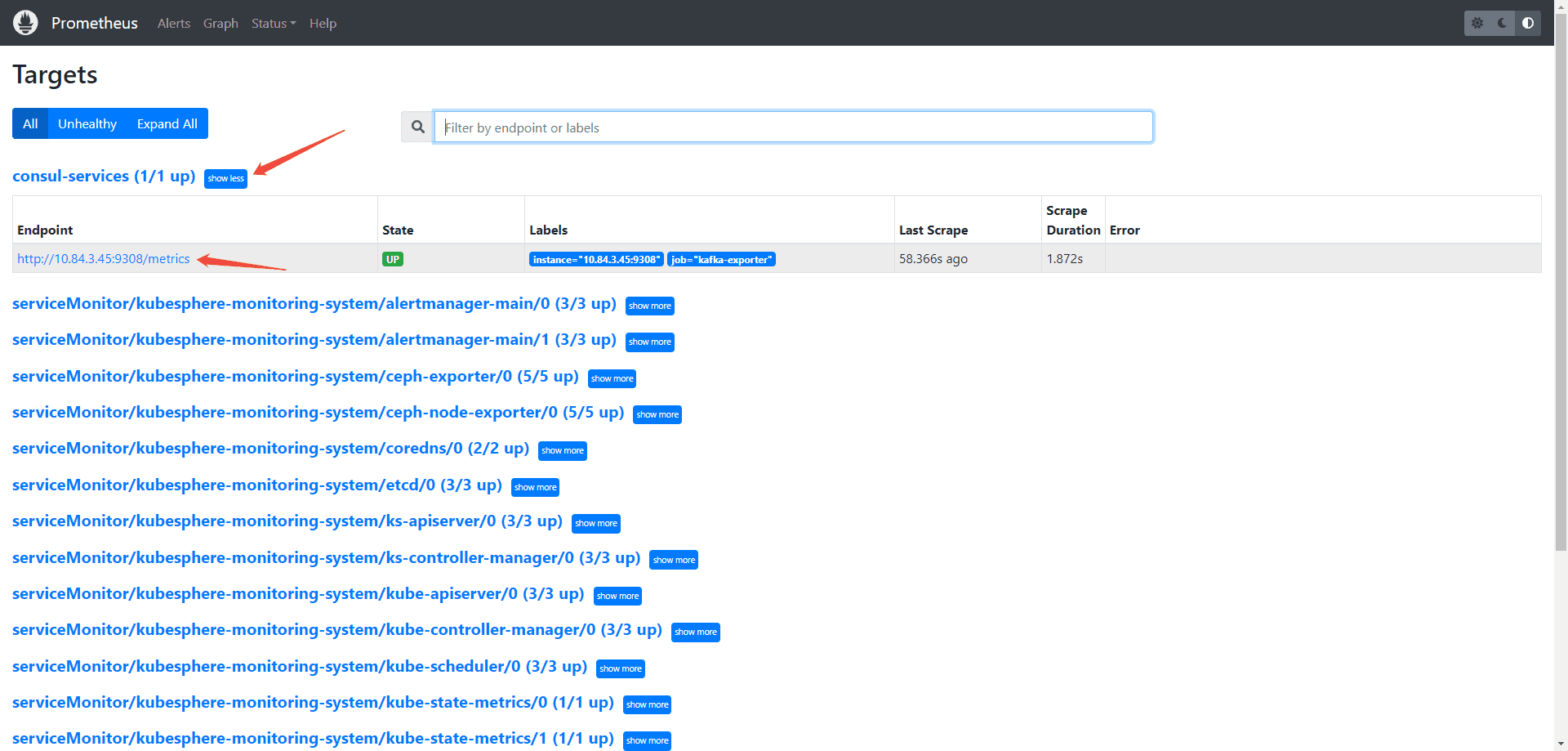The image size is (1568, 751).
Task: Click the State column header
Action: click(398, 230)
